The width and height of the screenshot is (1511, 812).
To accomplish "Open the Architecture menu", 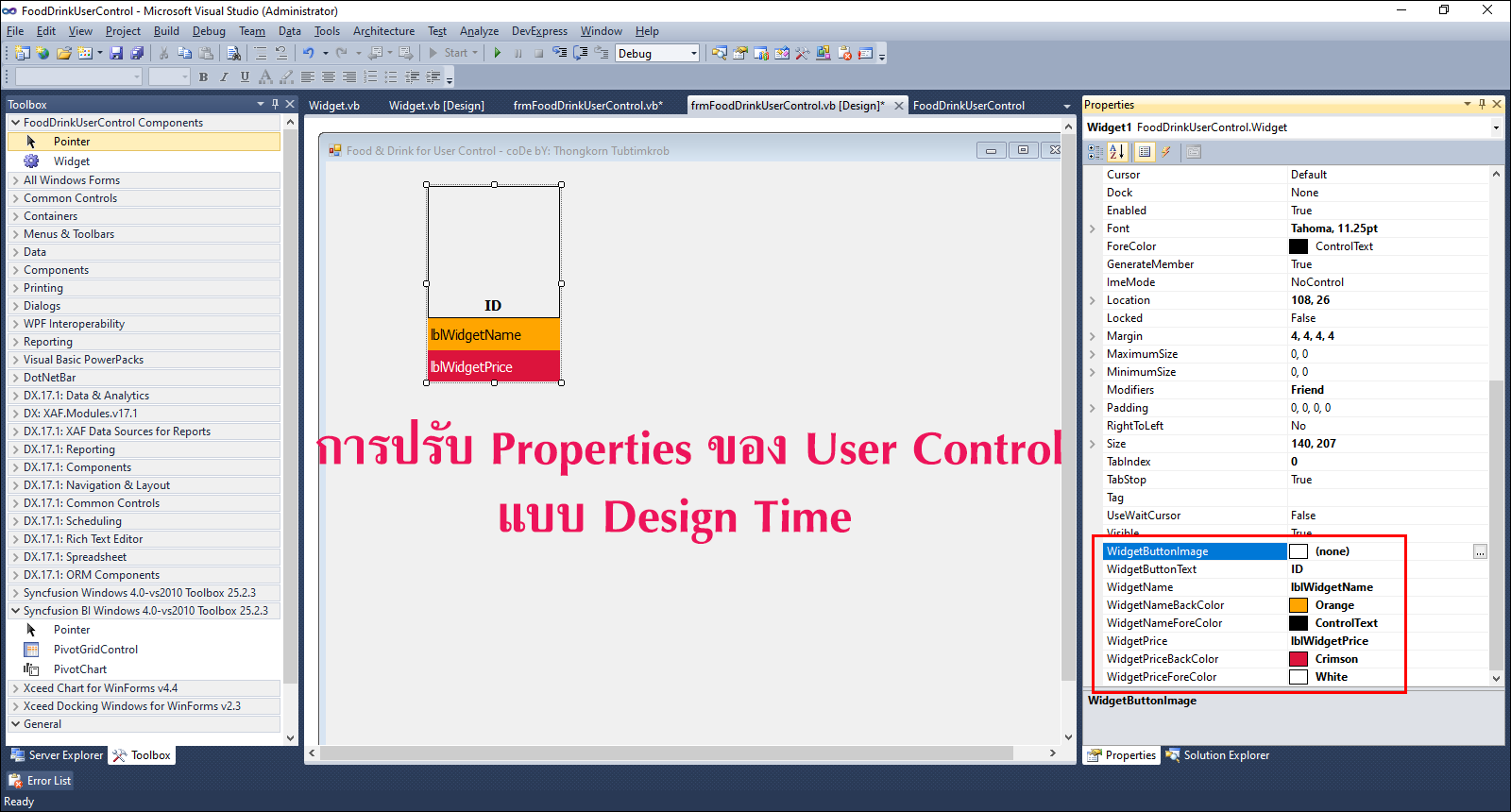I will tap(383, 31).
